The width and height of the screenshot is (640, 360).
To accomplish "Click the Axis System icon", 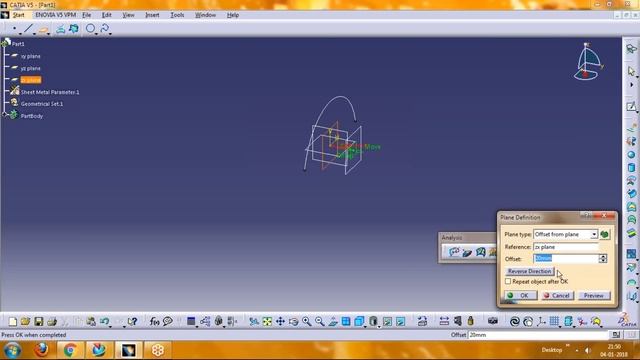I will 541,322.
